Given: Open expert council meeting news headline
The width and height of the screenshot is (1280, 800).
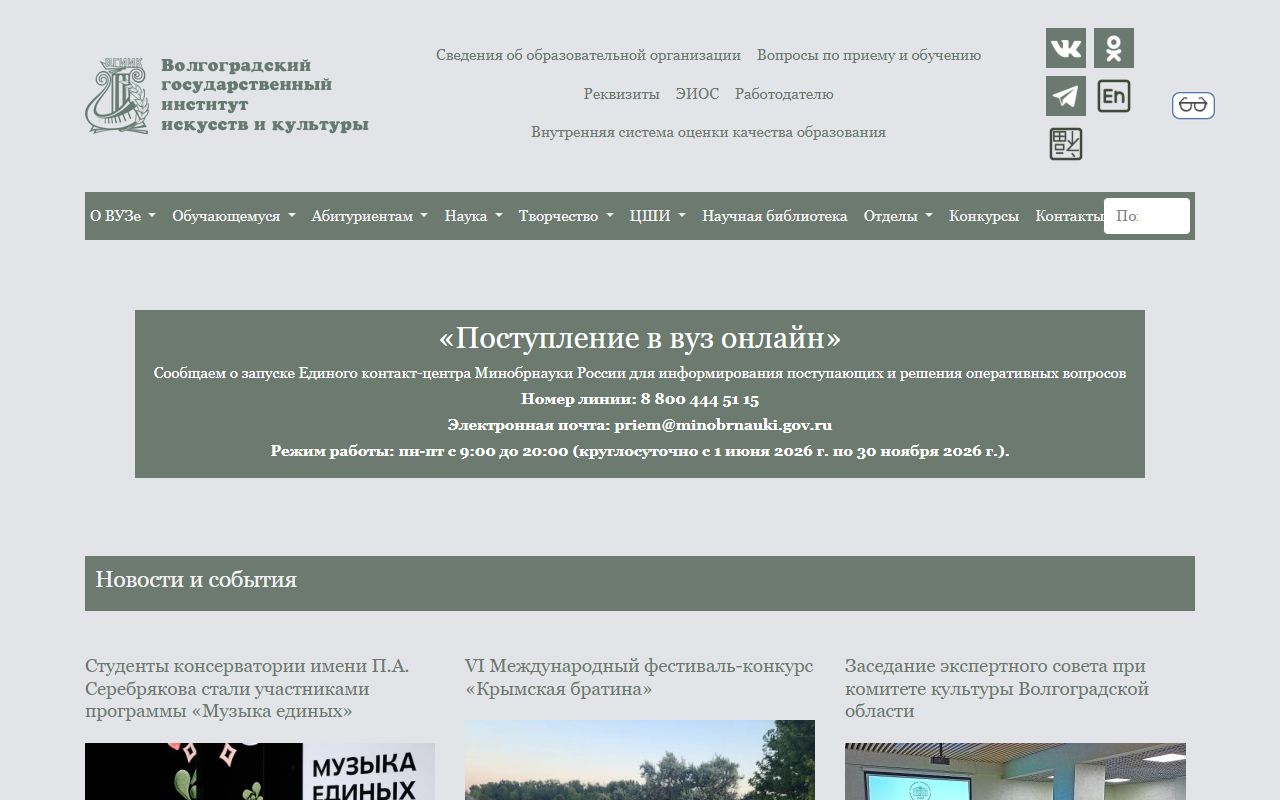Looking at the screenshot, I should pyautogui.click(x=997, y=689).
